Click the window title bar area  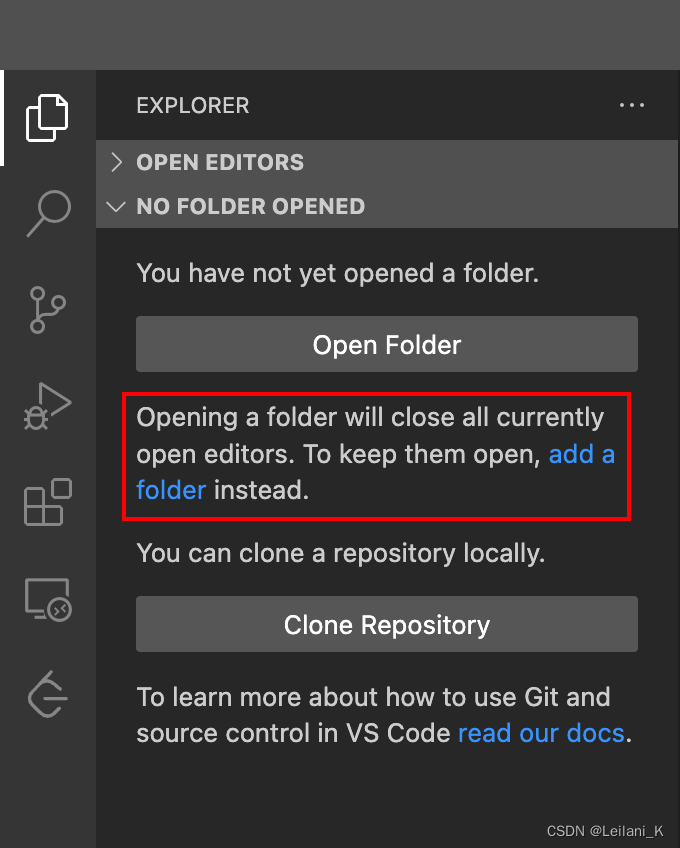coord(340,35)
